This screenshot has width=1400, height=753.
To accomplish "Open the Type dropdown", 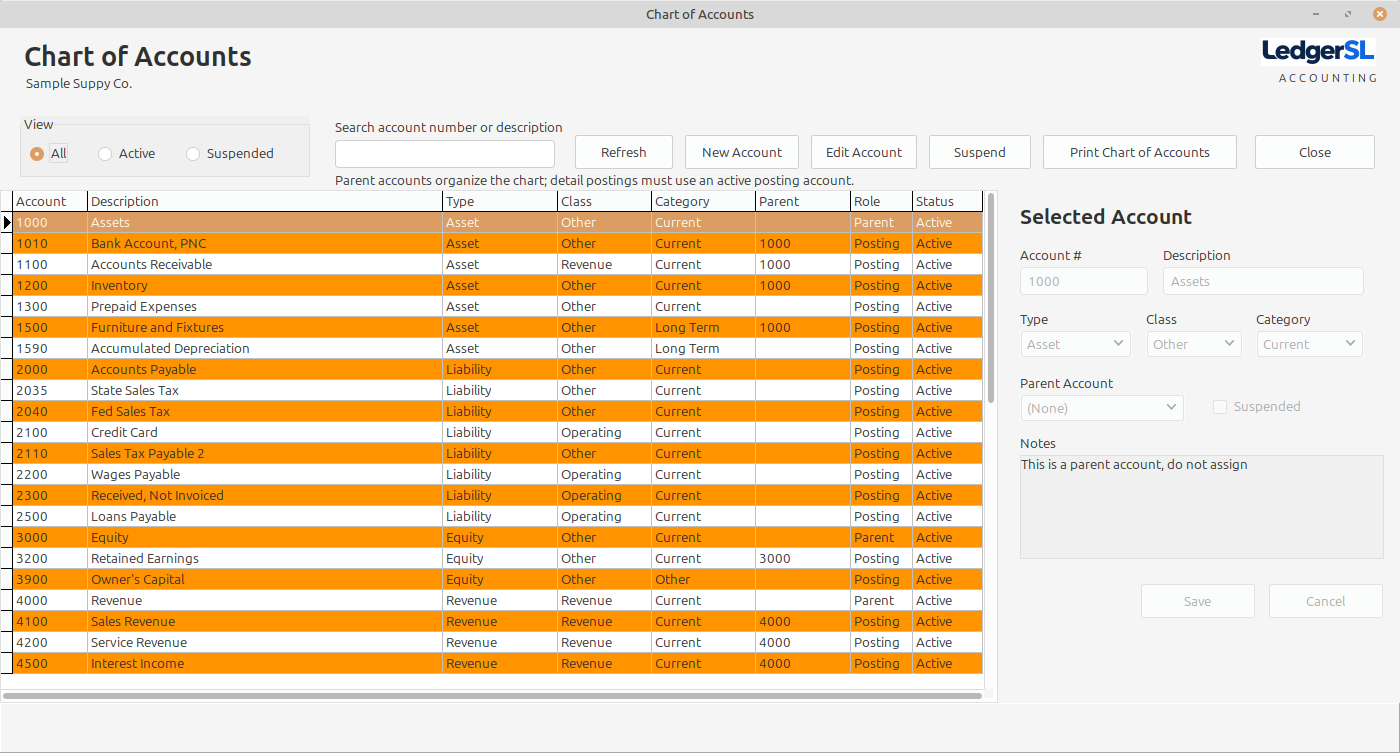I will point(1075,344).
